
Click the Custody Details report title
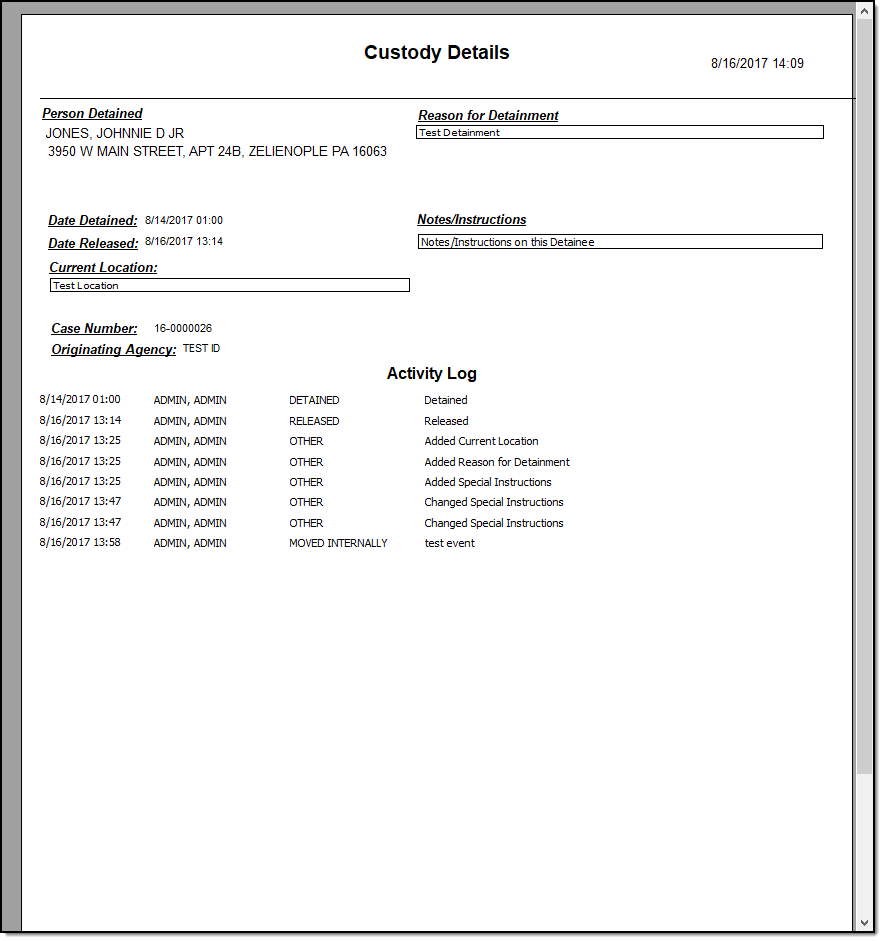(436, 53)
